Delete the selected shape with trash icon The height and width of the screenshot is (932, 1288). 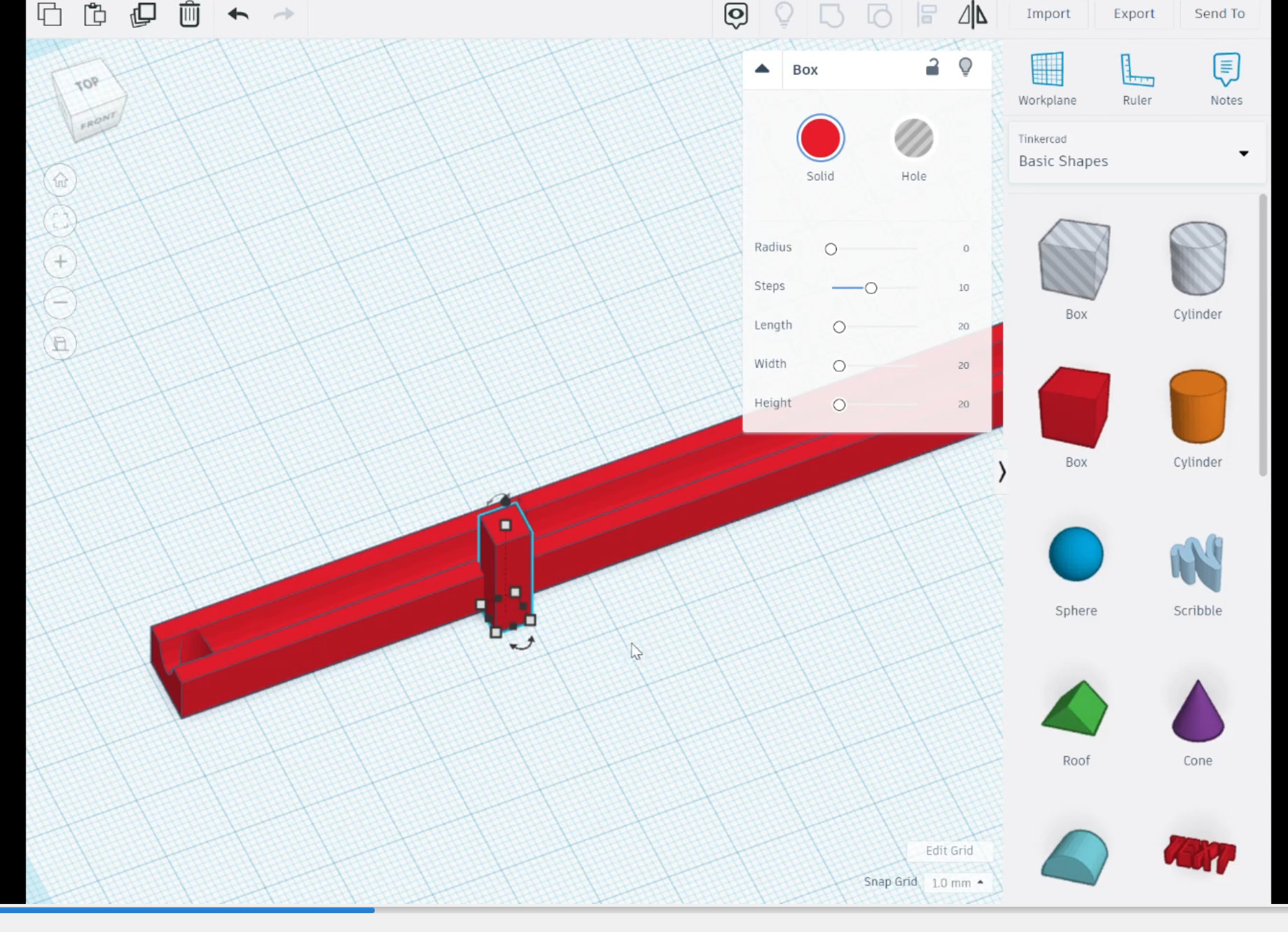click(x=189, y=14)
